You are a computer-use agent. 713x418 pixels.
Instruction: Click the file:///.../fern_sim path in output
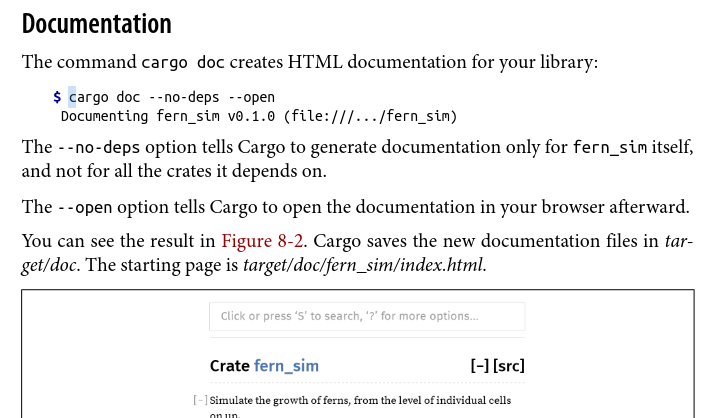tap(370, 116)
